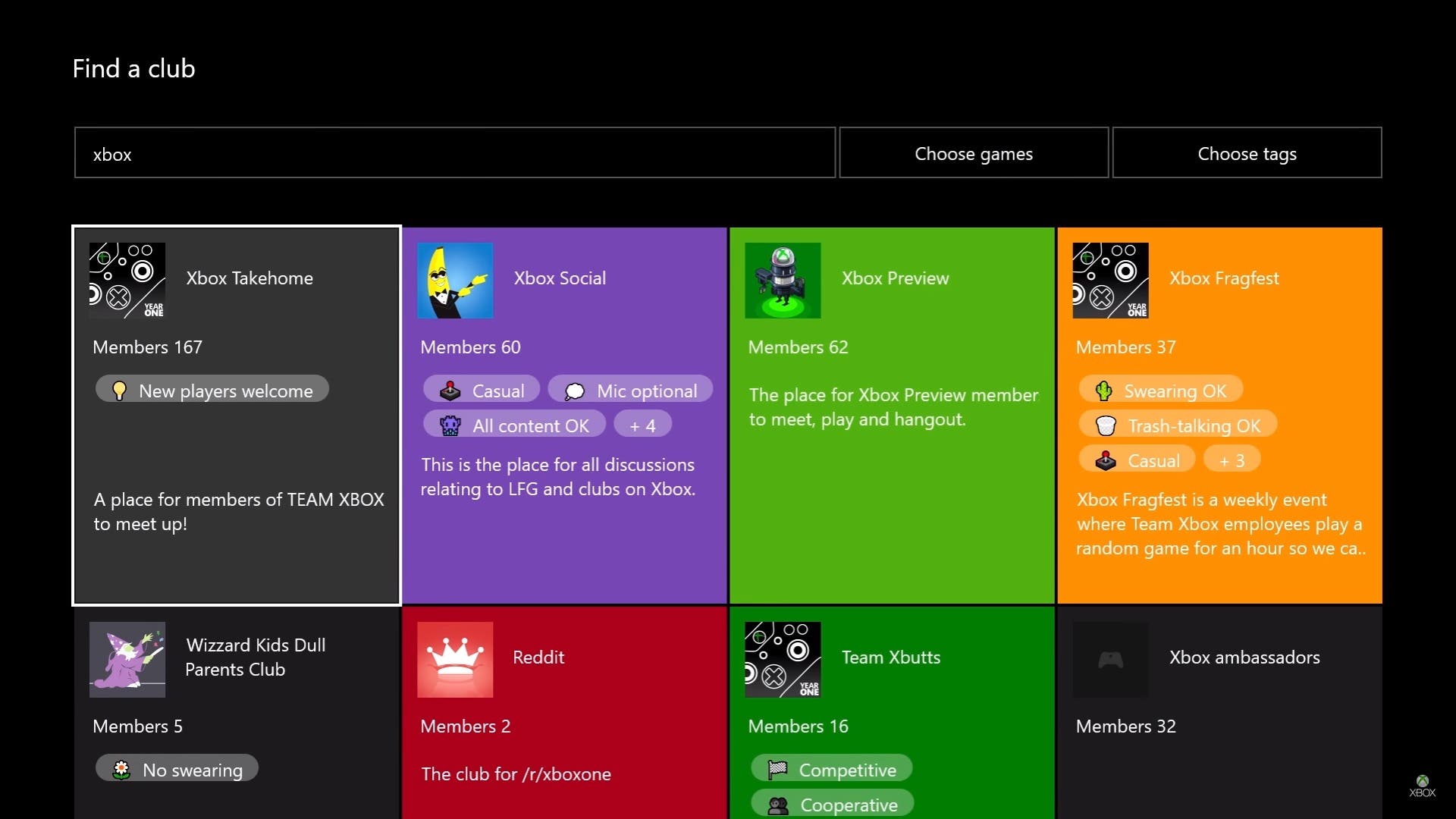Click the Xbox Preview member description
1456x819 pixels.
893,407
